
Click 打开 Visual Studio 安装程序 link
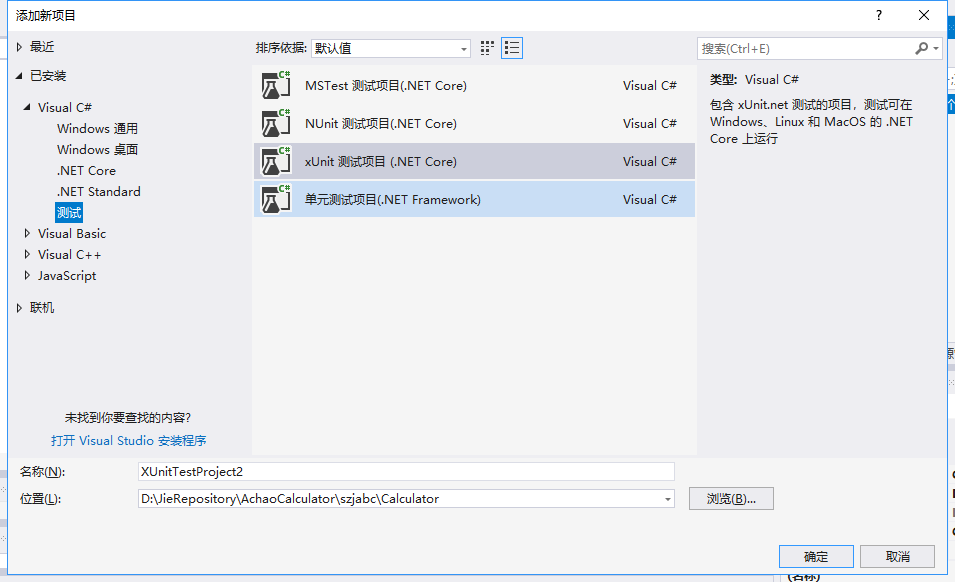click(x=129, y=440)
